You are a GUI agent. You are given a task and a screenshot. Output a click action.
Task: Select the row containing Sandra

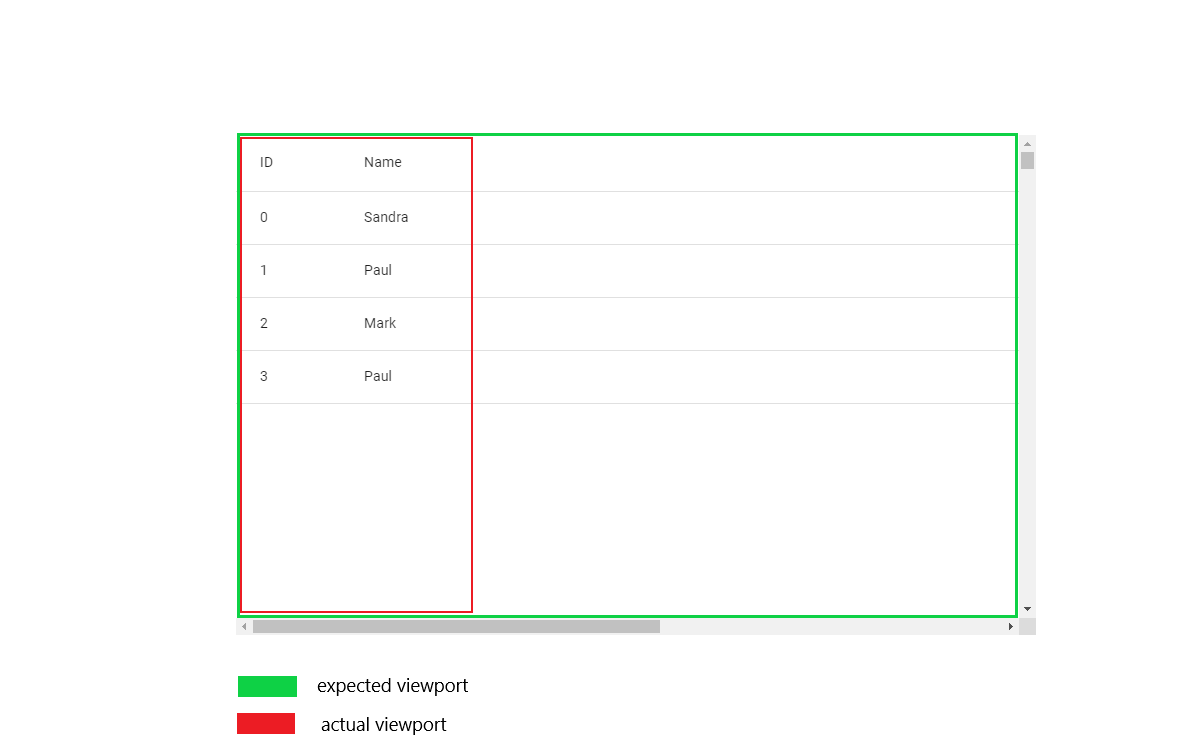pyautogui.click(x=386, y=217)
